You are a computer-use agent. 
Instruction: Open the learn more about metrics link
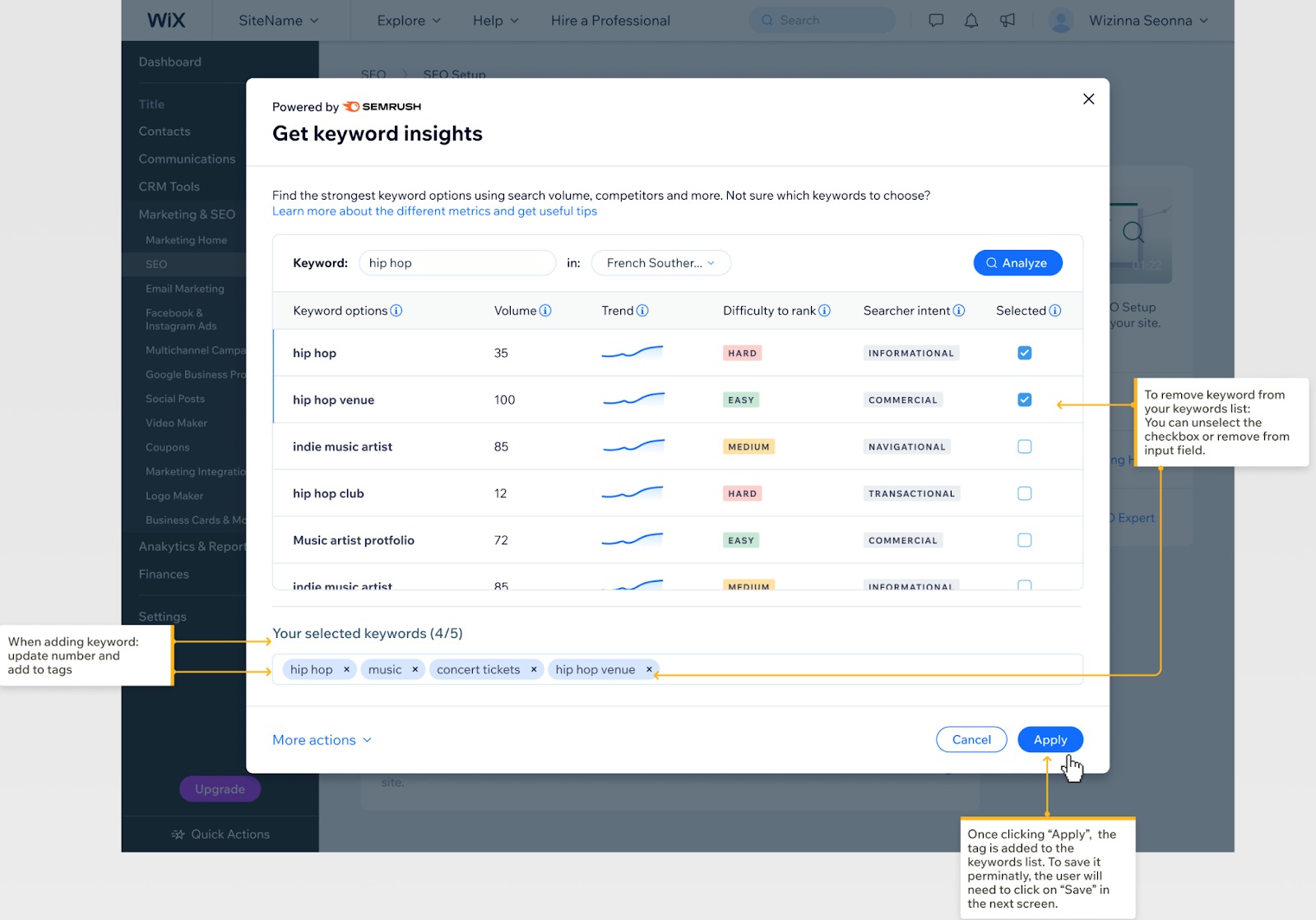(434, 210)
